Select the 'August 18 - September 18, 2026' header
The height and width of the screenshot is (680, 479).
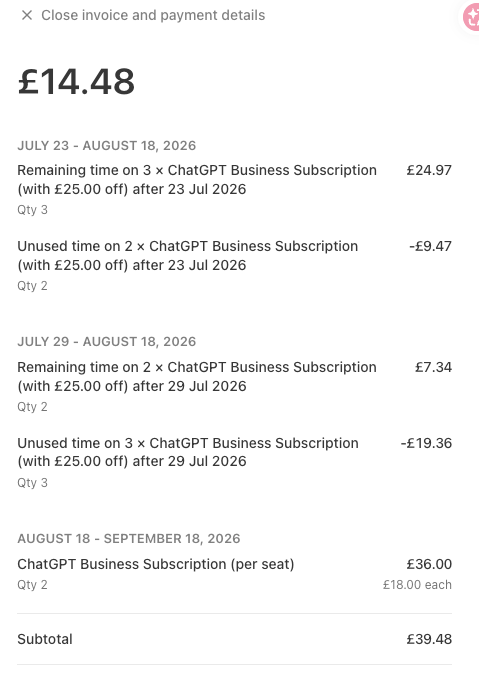tap(129, 538)
